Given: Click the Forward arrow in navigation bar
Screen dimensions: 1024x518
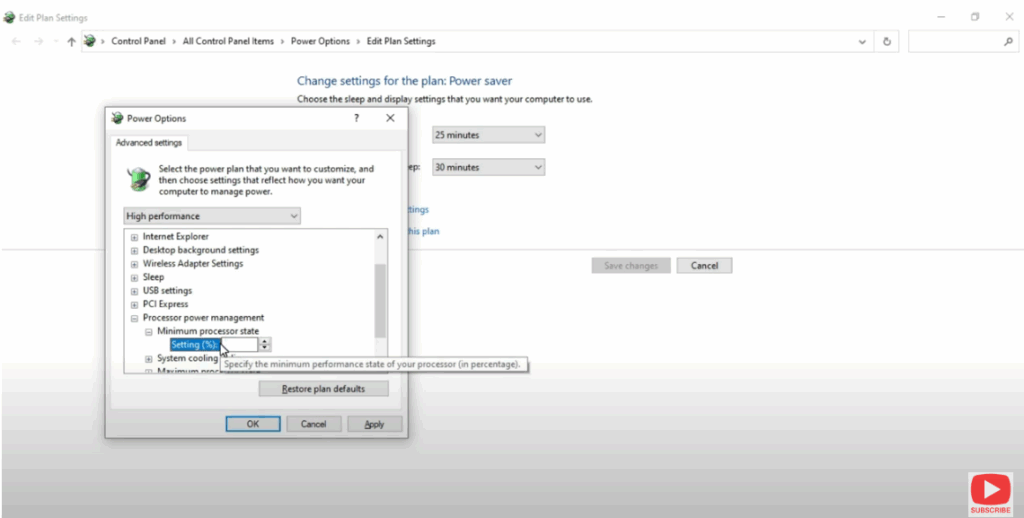Looking at the screenshot, I should coord(39,41).
